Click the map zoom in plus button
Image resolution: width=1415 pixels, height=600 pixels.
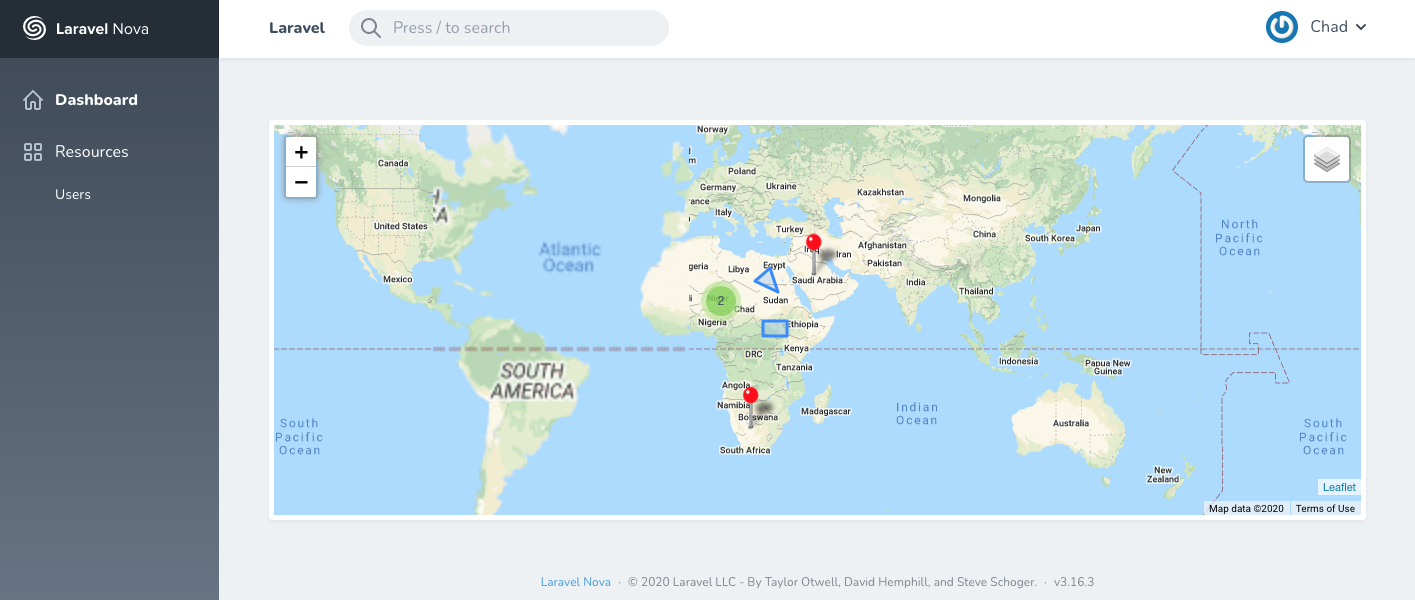click(x=301, y=152)
